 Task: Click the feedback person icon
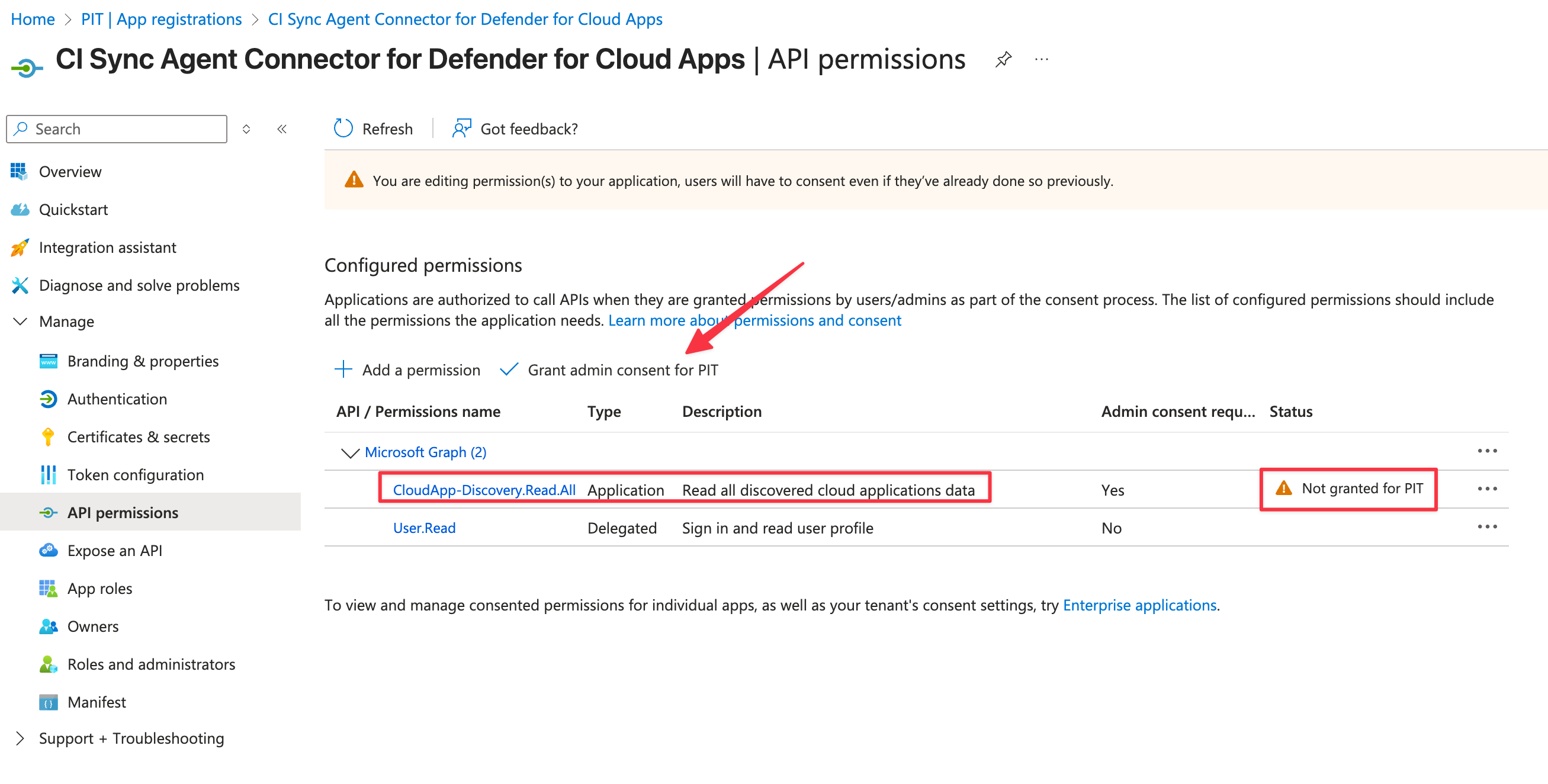(461, 128)
